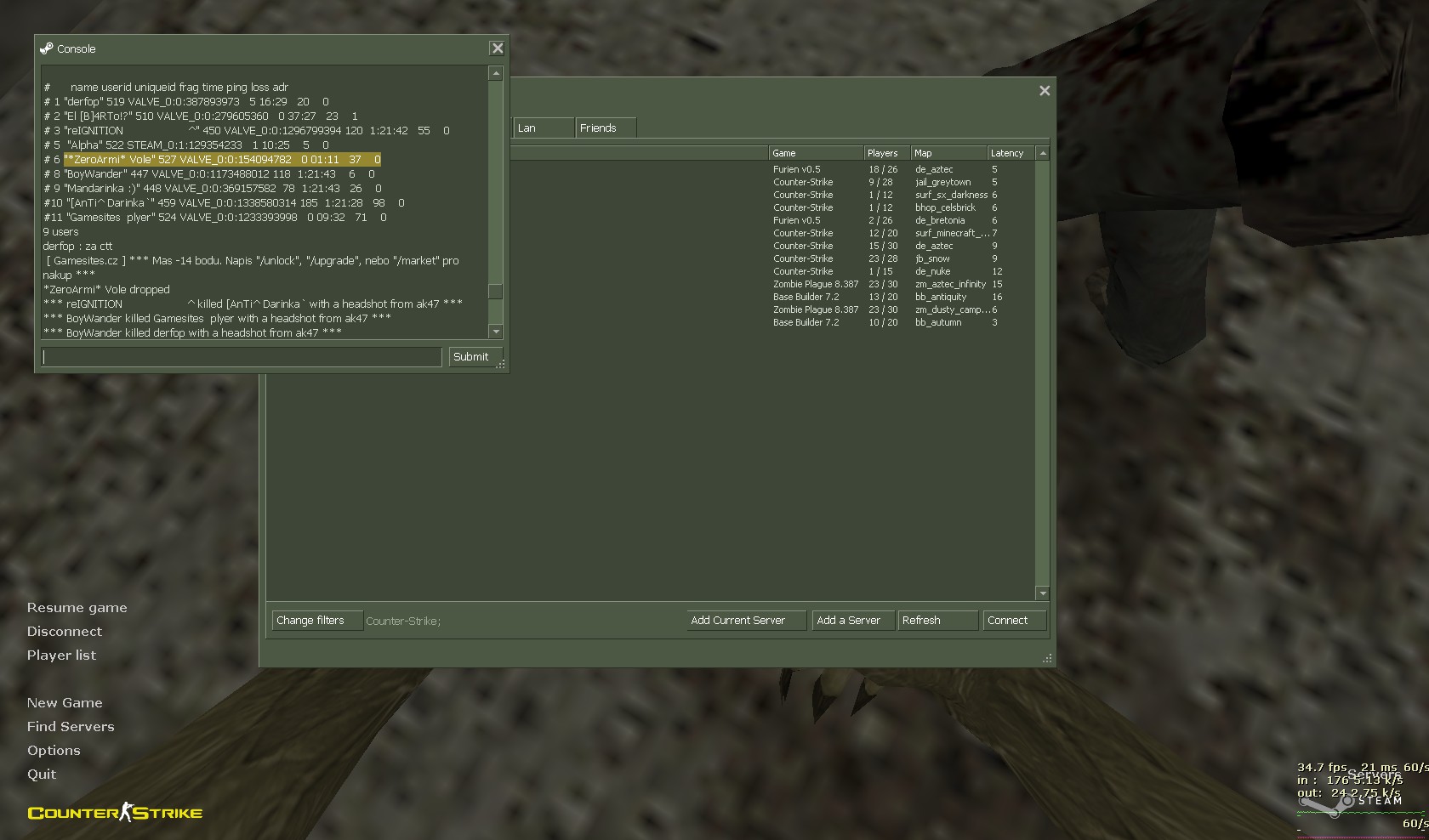
Task: Grab the server browser resize grip
Action: point(1047,658)
